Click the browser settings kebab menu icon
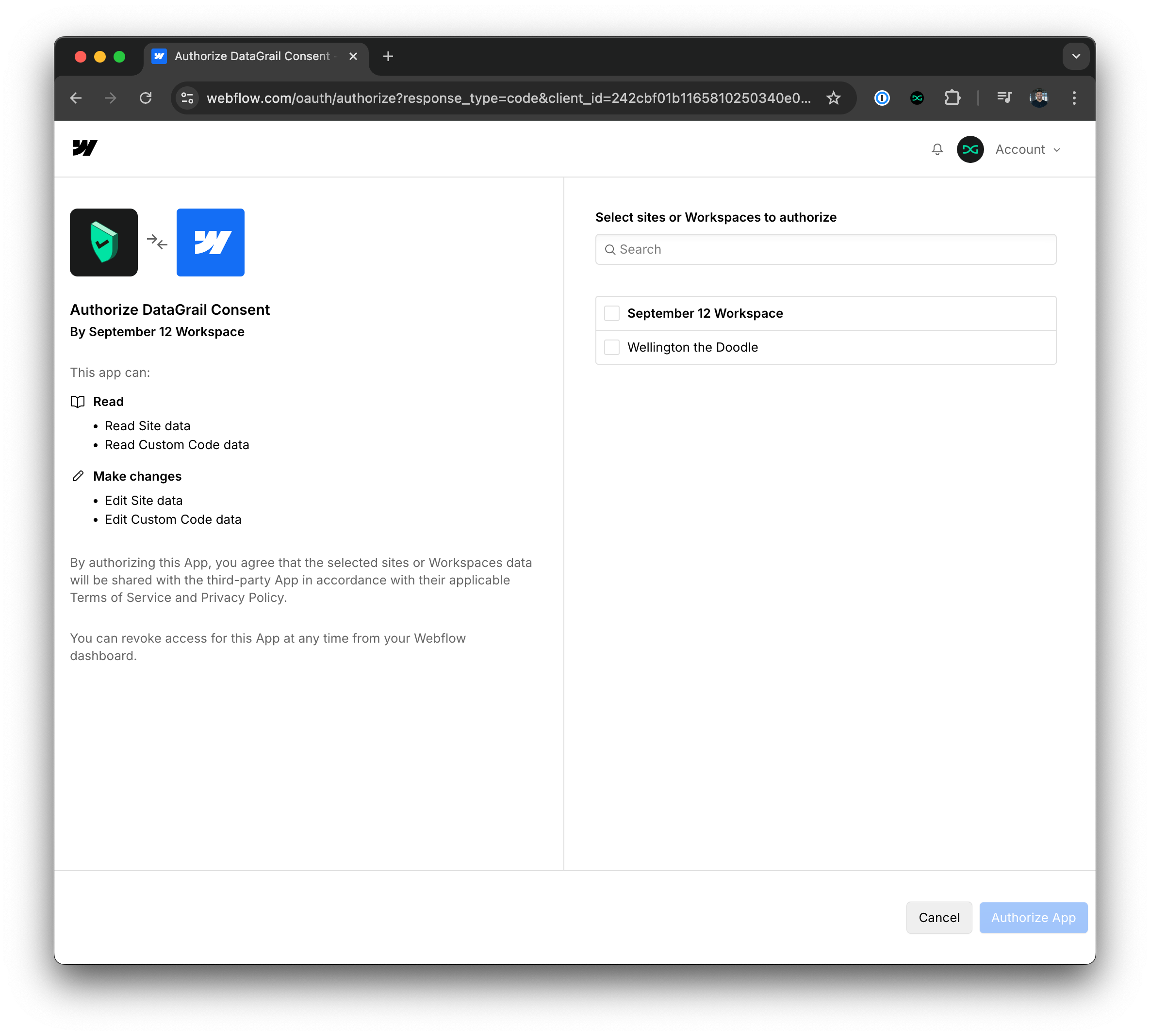Screen dimensions: 1150x1036 [x=1074, y=97]
